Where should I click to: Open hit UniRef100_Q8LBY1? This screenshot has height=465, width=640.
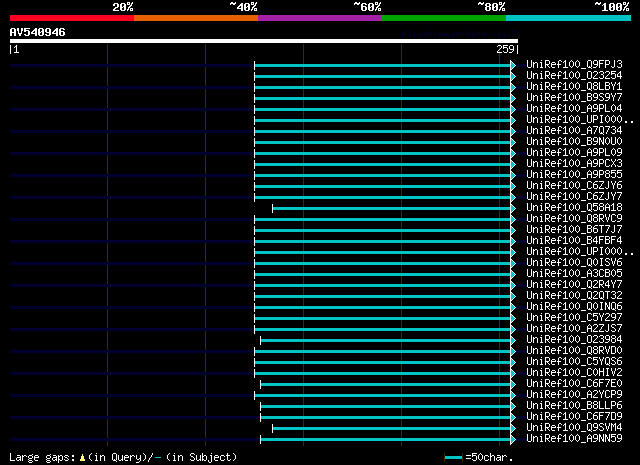(x=574, y=87)
